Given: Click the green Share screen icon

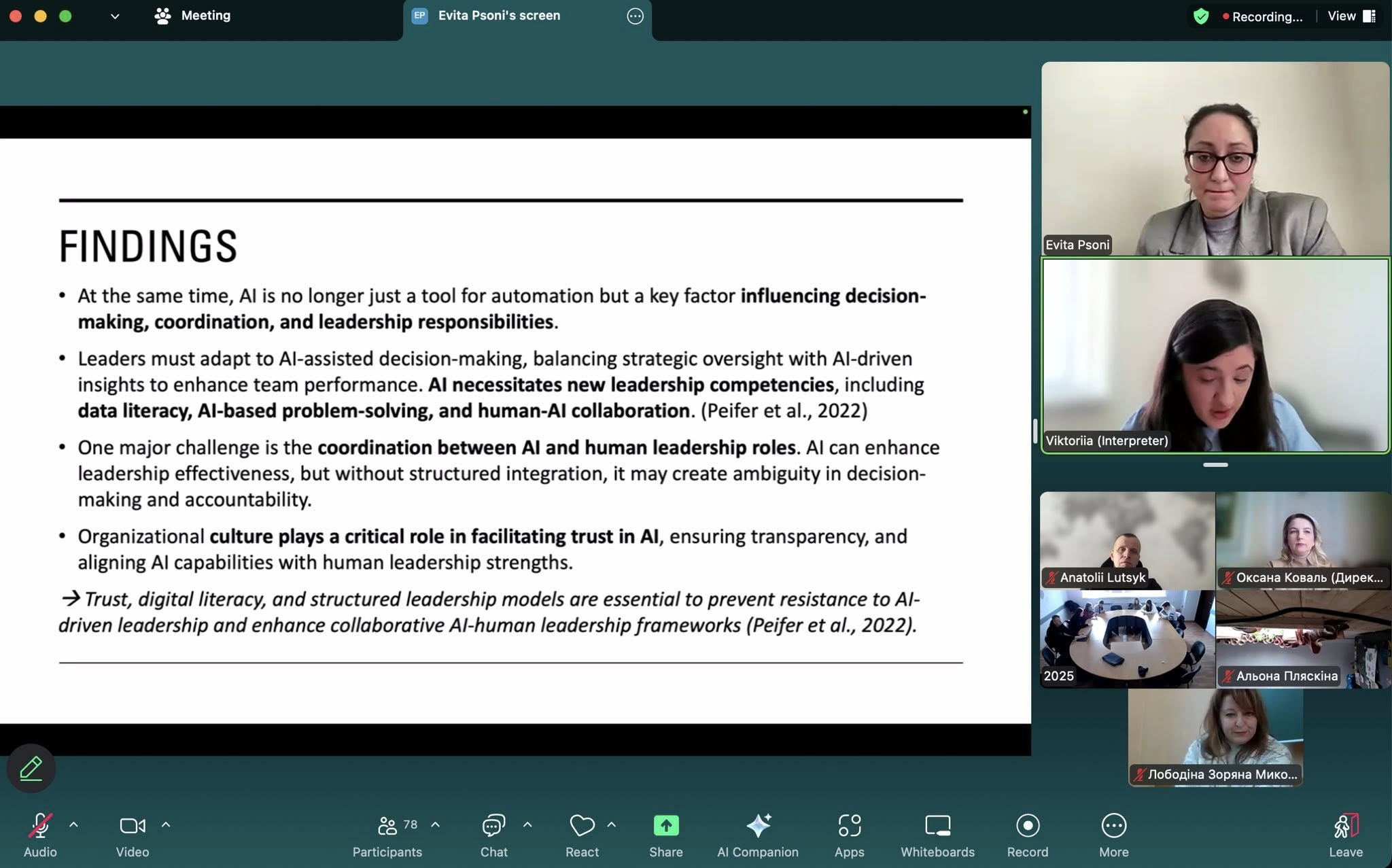Looking at the screenshot, I should [665, 826].
